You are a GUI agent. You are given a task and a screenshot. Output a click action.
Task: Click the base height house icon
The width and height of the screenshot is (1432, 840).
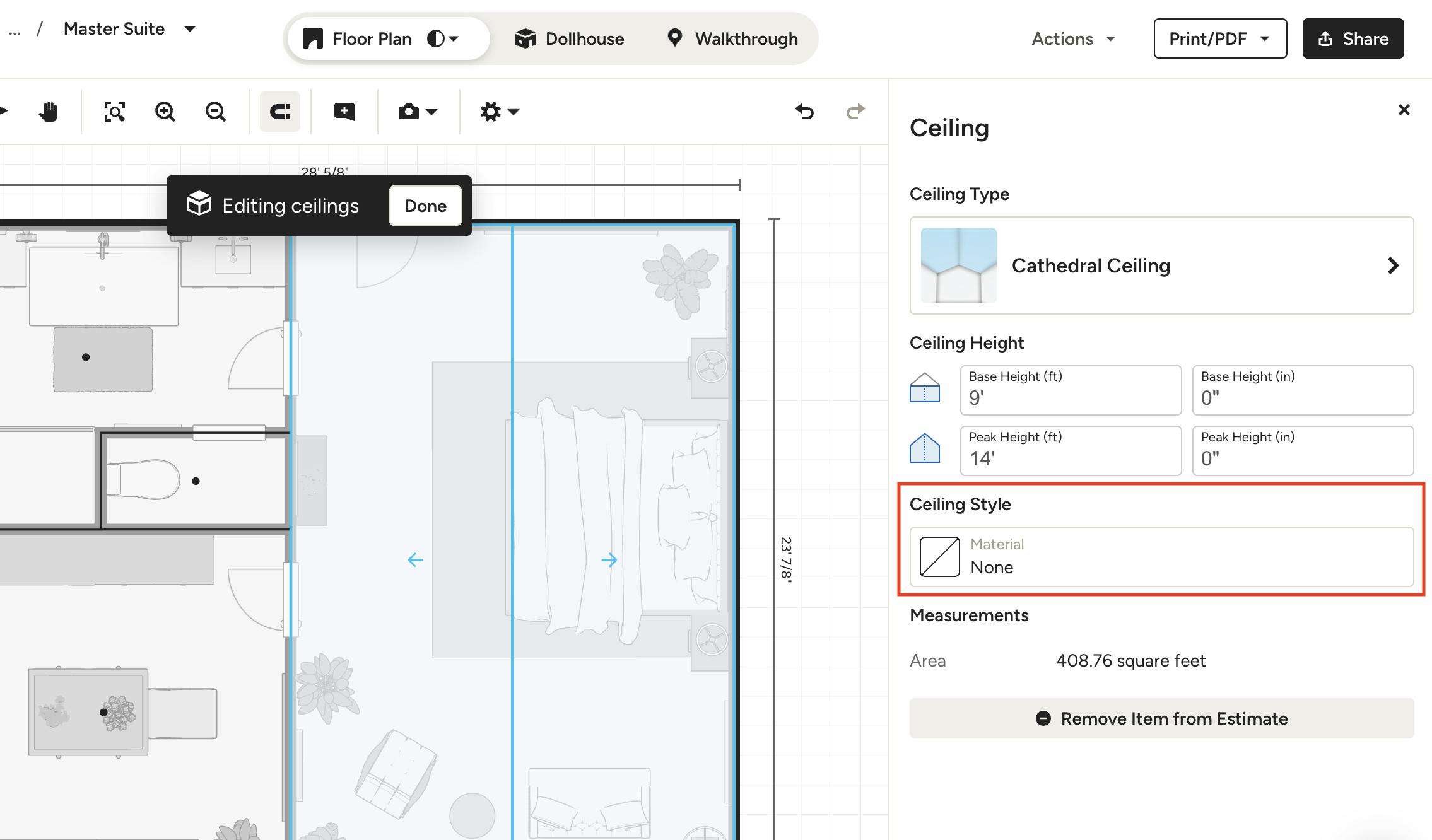point(925,388)
